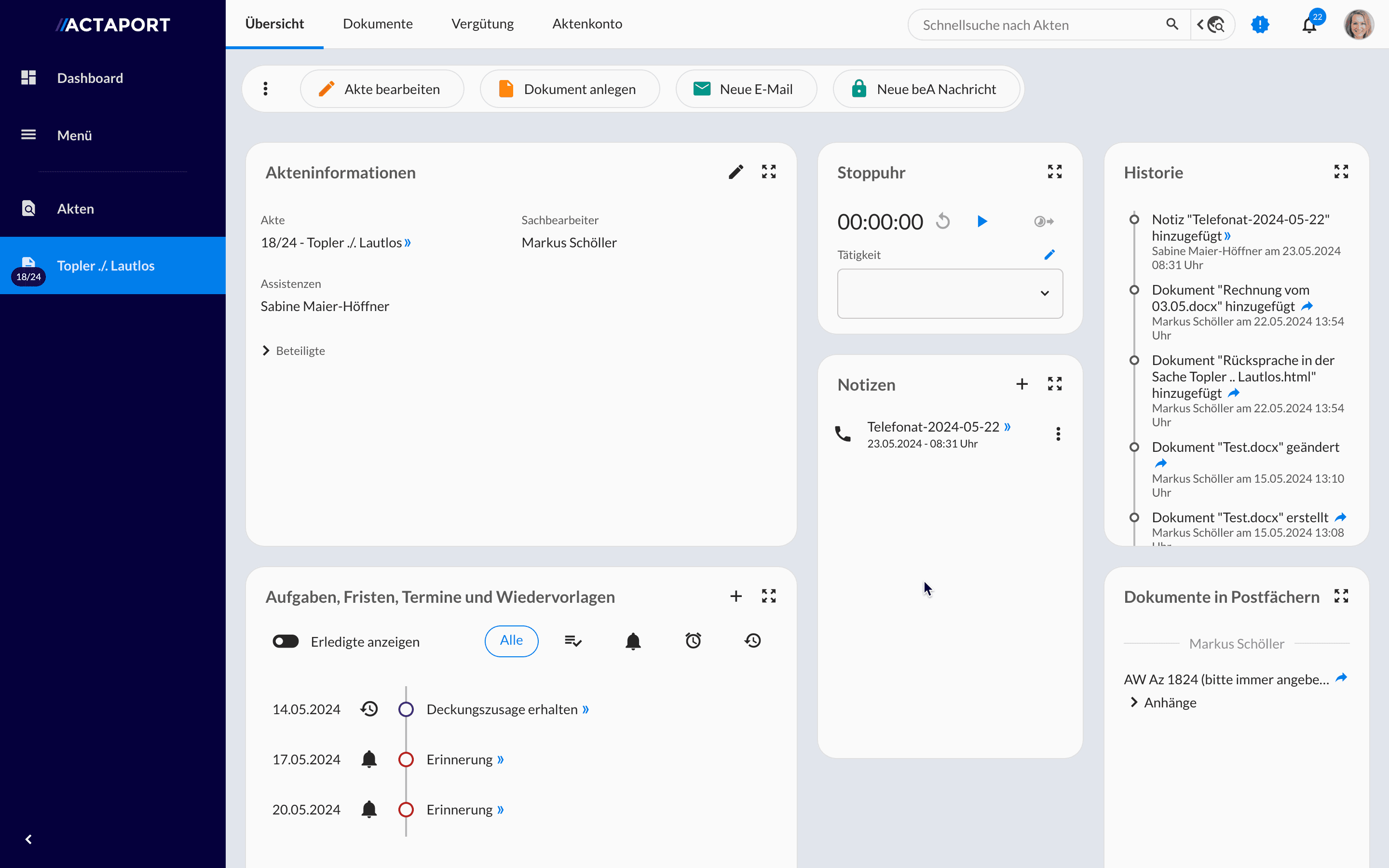Jump to Test.docx geändert entry arrow
Viewport: 1389px width, 868px height.
click(x=1160, y=463)
